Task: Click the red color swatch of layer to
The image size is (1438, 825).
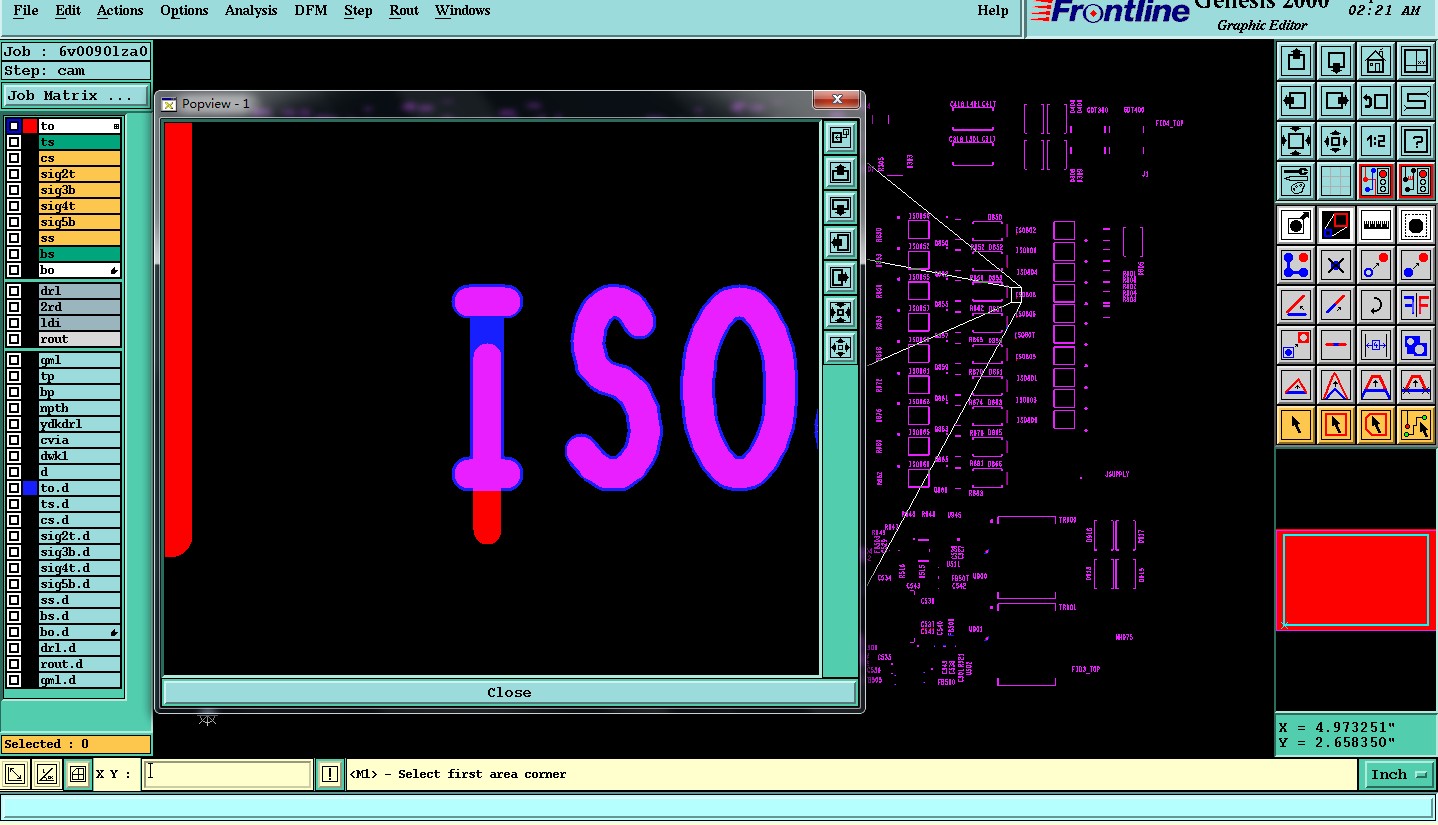Action: point(30,126)
